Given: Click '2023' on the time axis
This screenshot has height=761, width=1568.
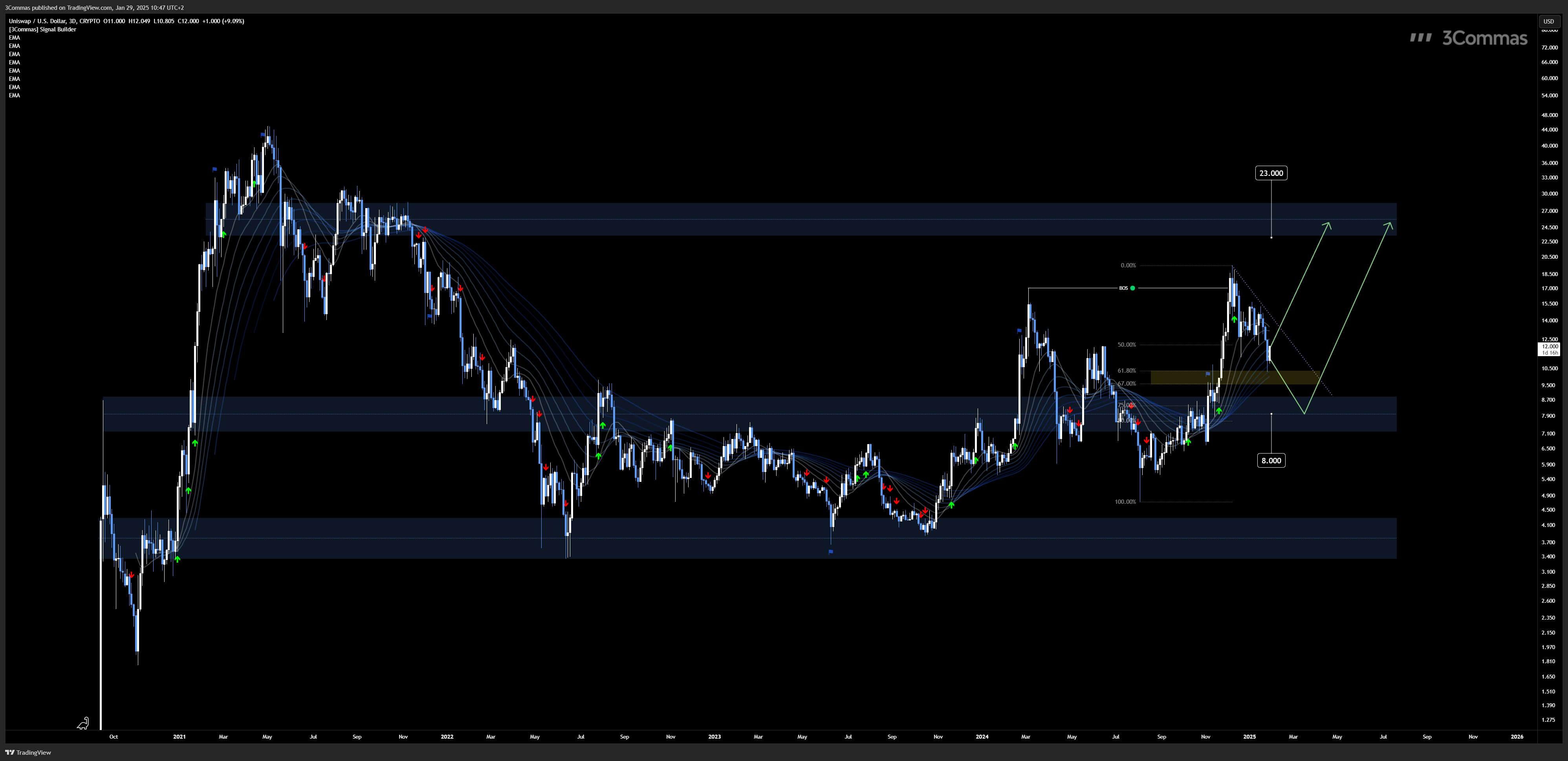Looking at the screenshot, I should coord(714,737).
